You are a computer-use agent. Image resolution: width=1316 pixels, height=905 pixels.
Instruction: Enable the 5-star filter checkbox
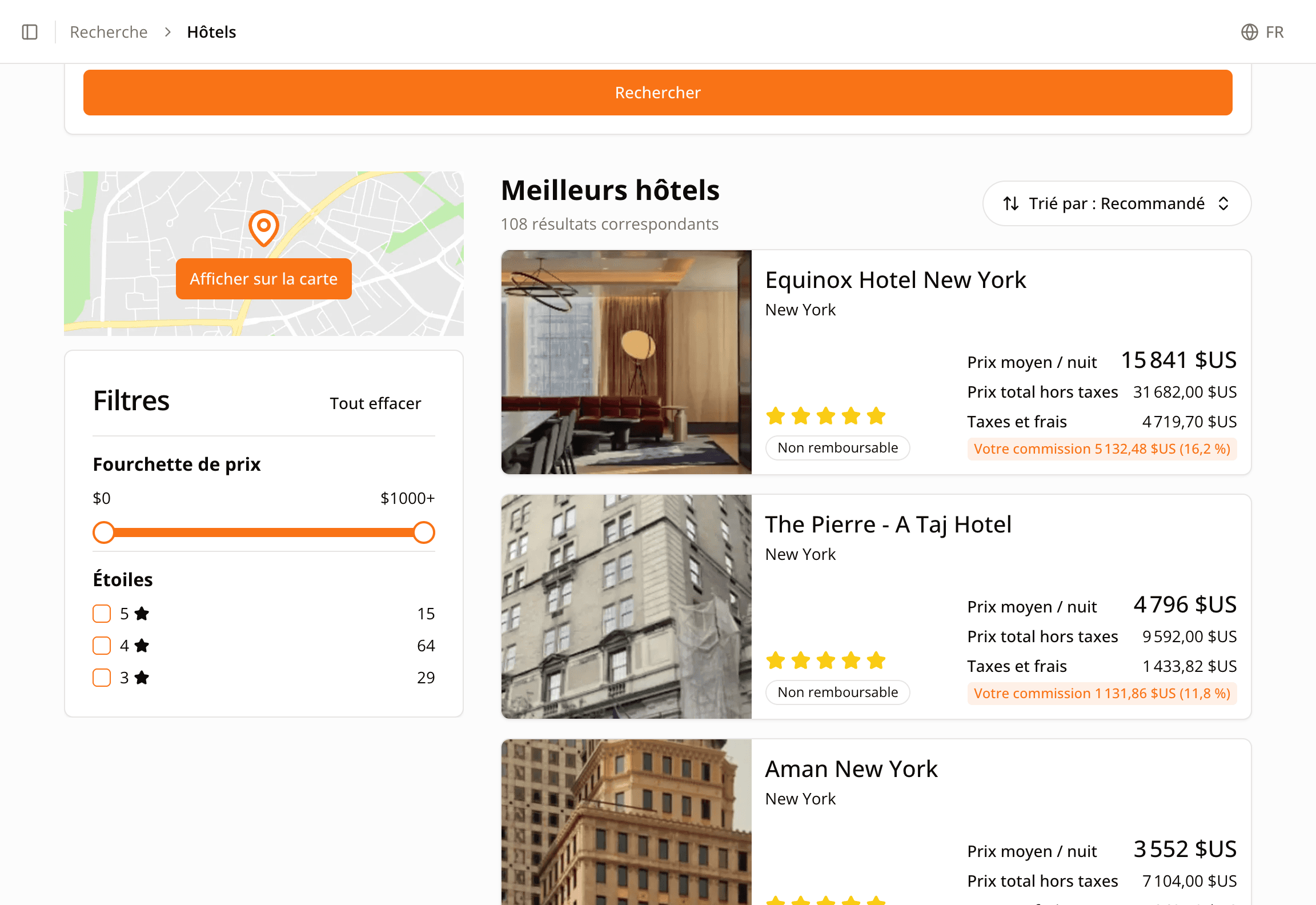[102, 614]
